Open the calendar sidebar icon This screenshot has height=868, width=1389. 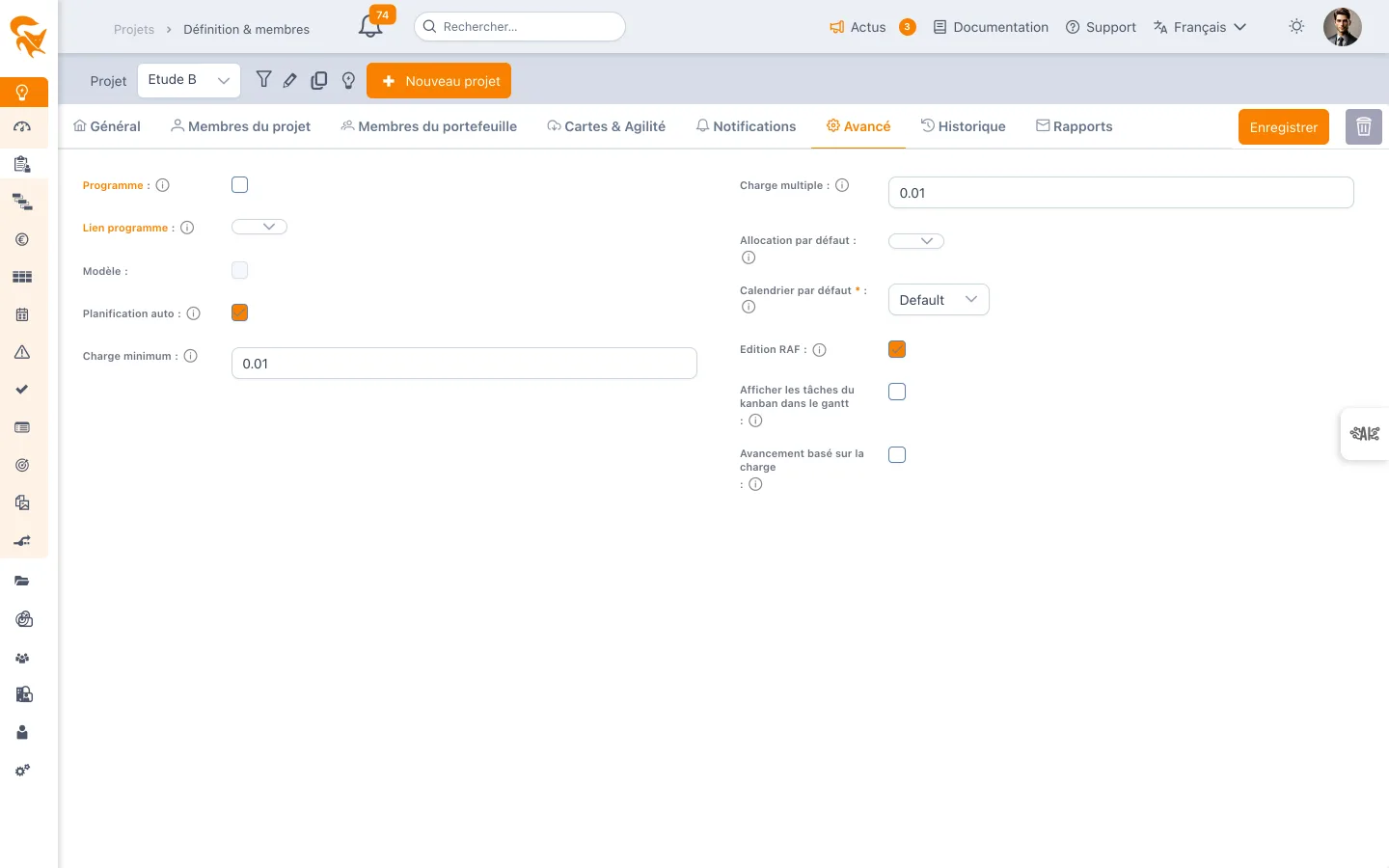point(22,314)
